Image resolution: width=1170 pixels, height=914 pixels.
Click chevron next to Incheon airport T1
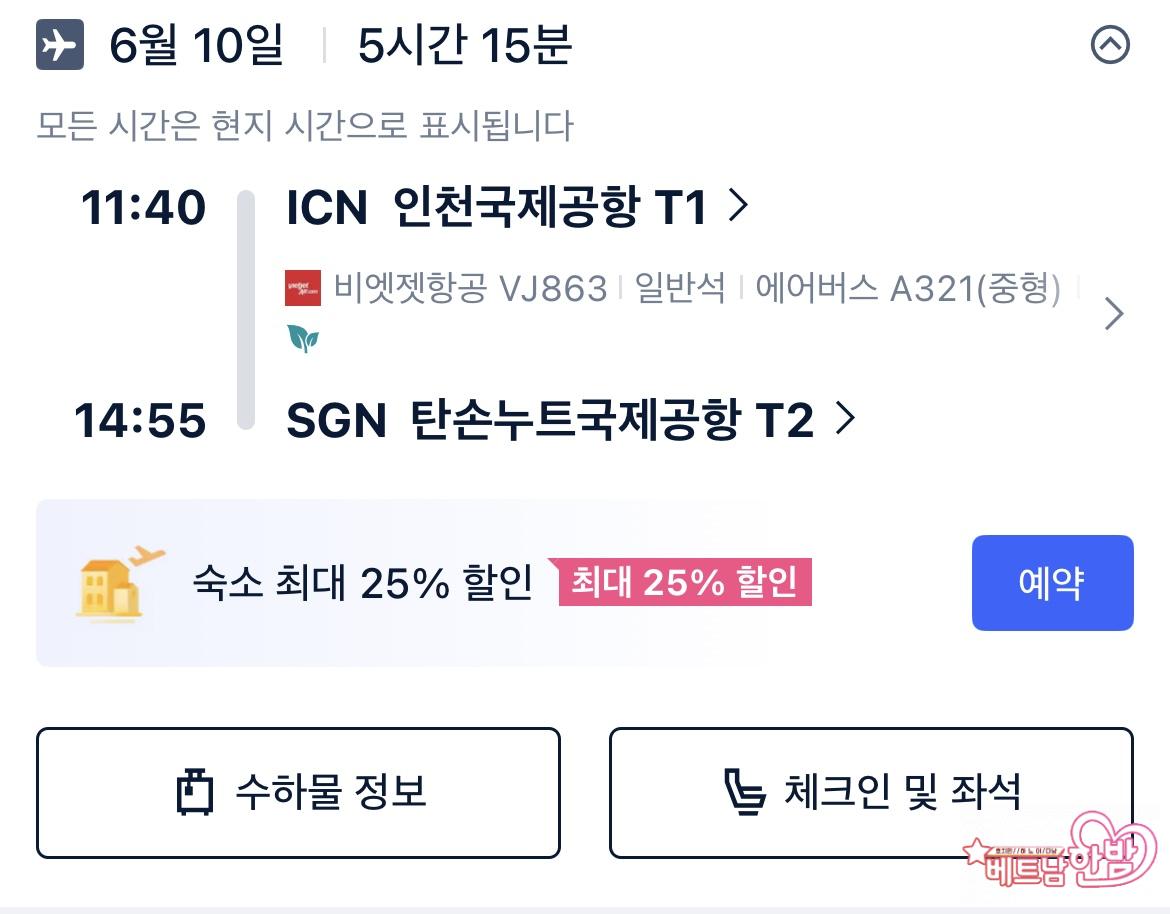[739, 207]
